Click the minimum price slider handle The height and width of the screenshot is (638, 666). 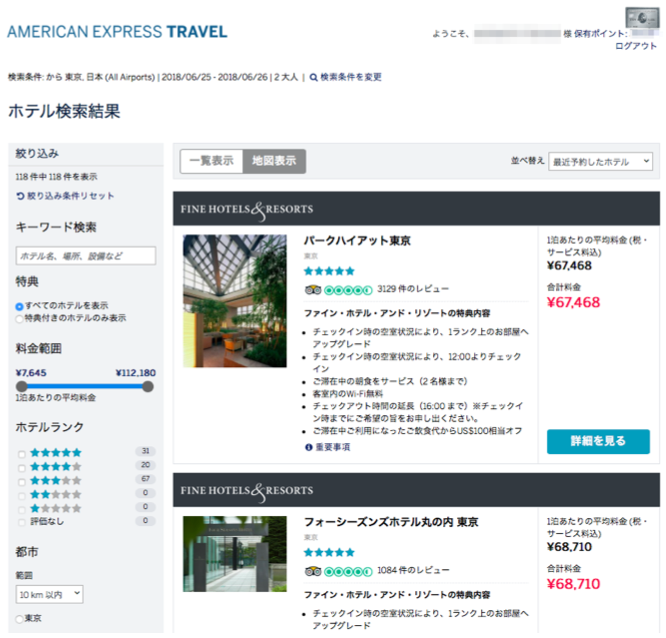tap(21, 387)
